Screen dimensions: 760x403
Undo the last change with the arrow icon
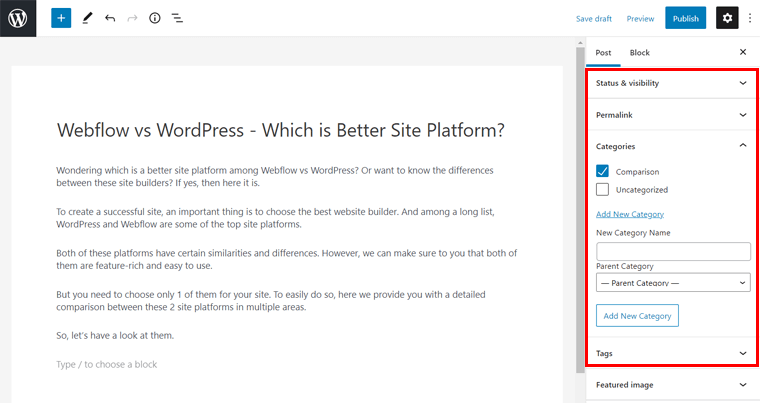coord(110,18)
